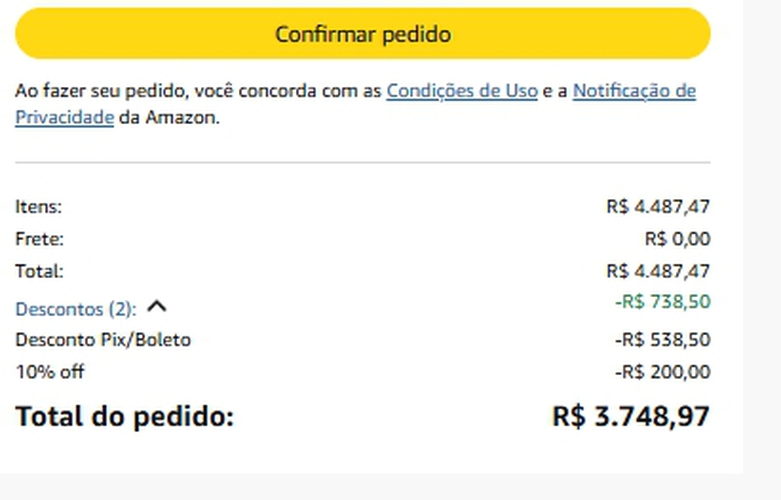The width and height of the screenshot is (781, 500).
Task: Open the Condições de Uso link
Action: coord(462,91)
